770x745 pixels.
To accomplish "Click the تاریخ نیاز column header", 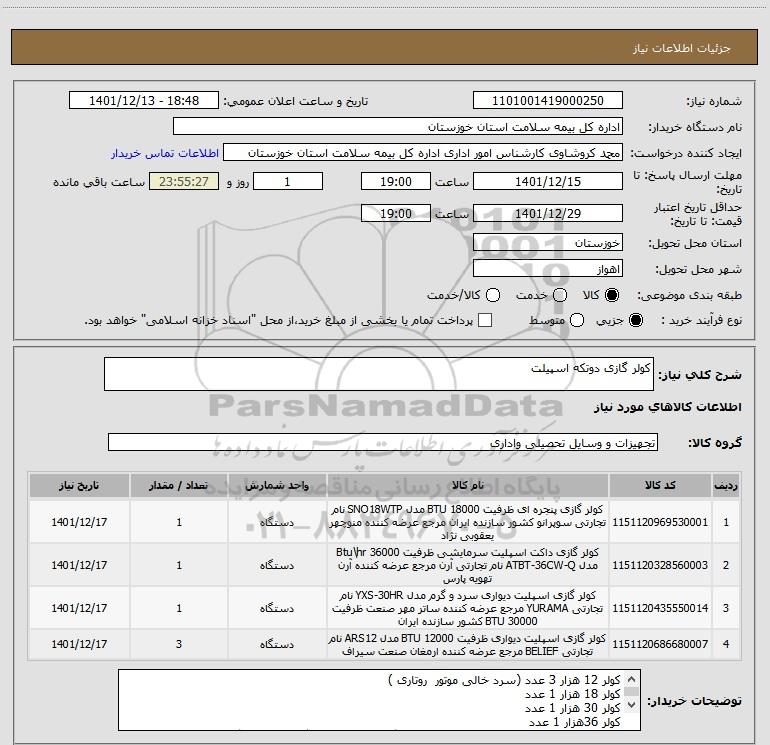I will 79,485.
